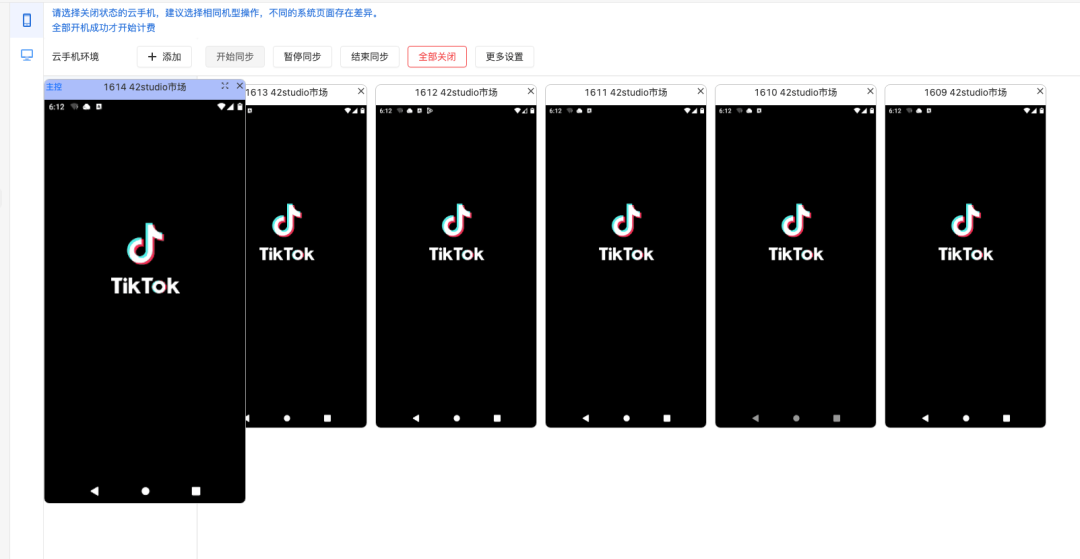Image resolution: width=1080 pixels, height=559 pixels.
Task: Open the desktop monitor sidebar icon
Action: coord(27,55)
